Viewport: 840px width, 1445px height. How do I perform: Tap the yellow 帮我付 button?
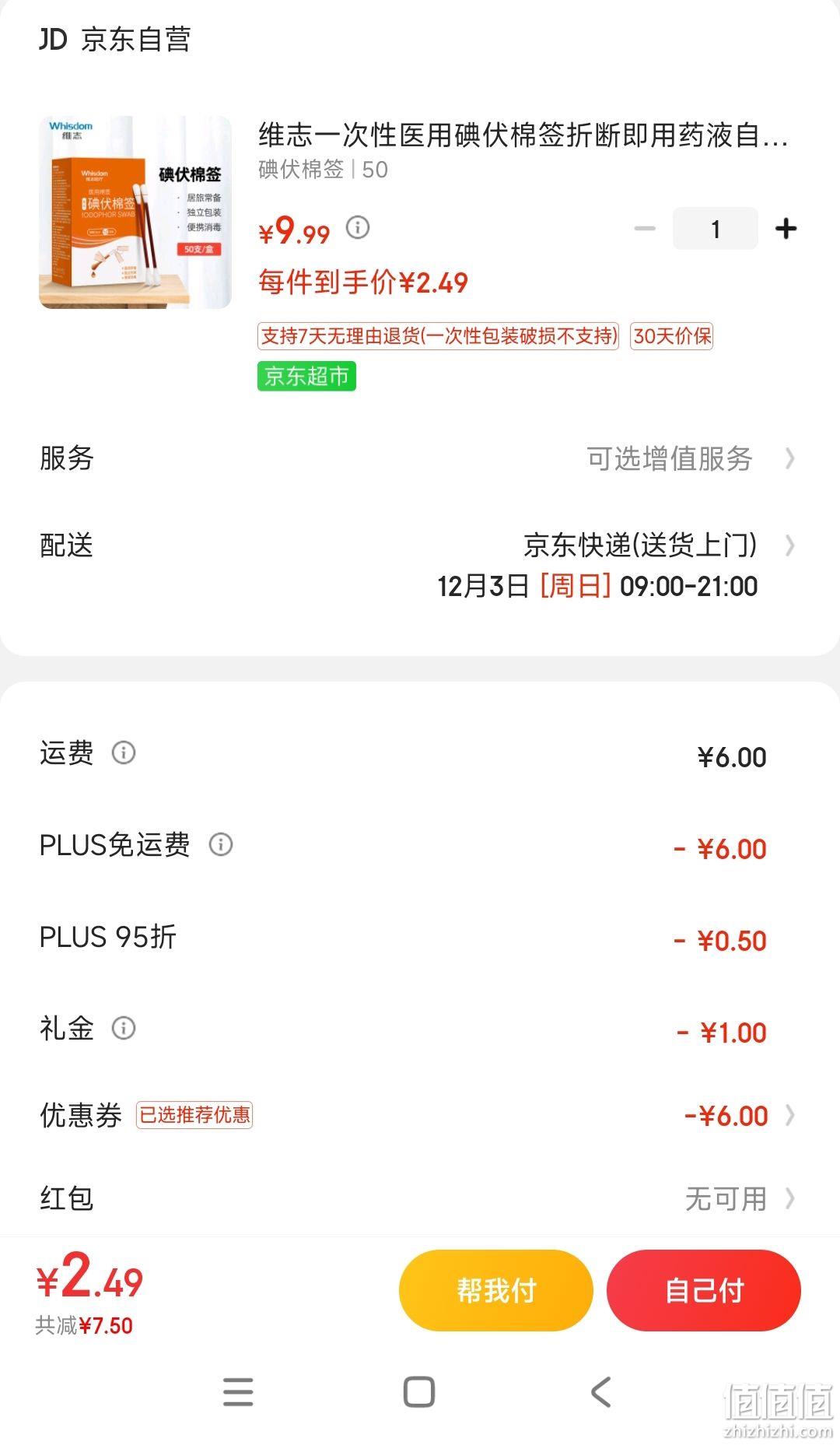496,1290
